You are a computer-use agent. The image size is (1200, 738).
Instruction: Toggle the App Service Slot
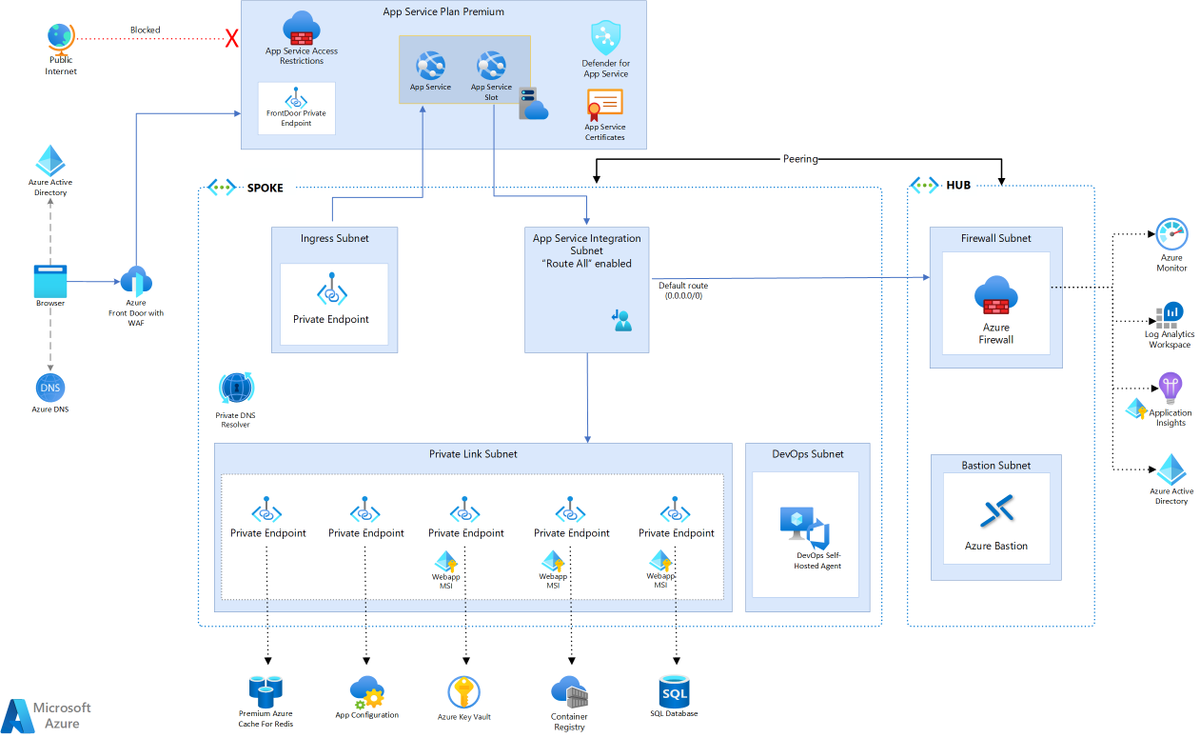pos(491,68)
